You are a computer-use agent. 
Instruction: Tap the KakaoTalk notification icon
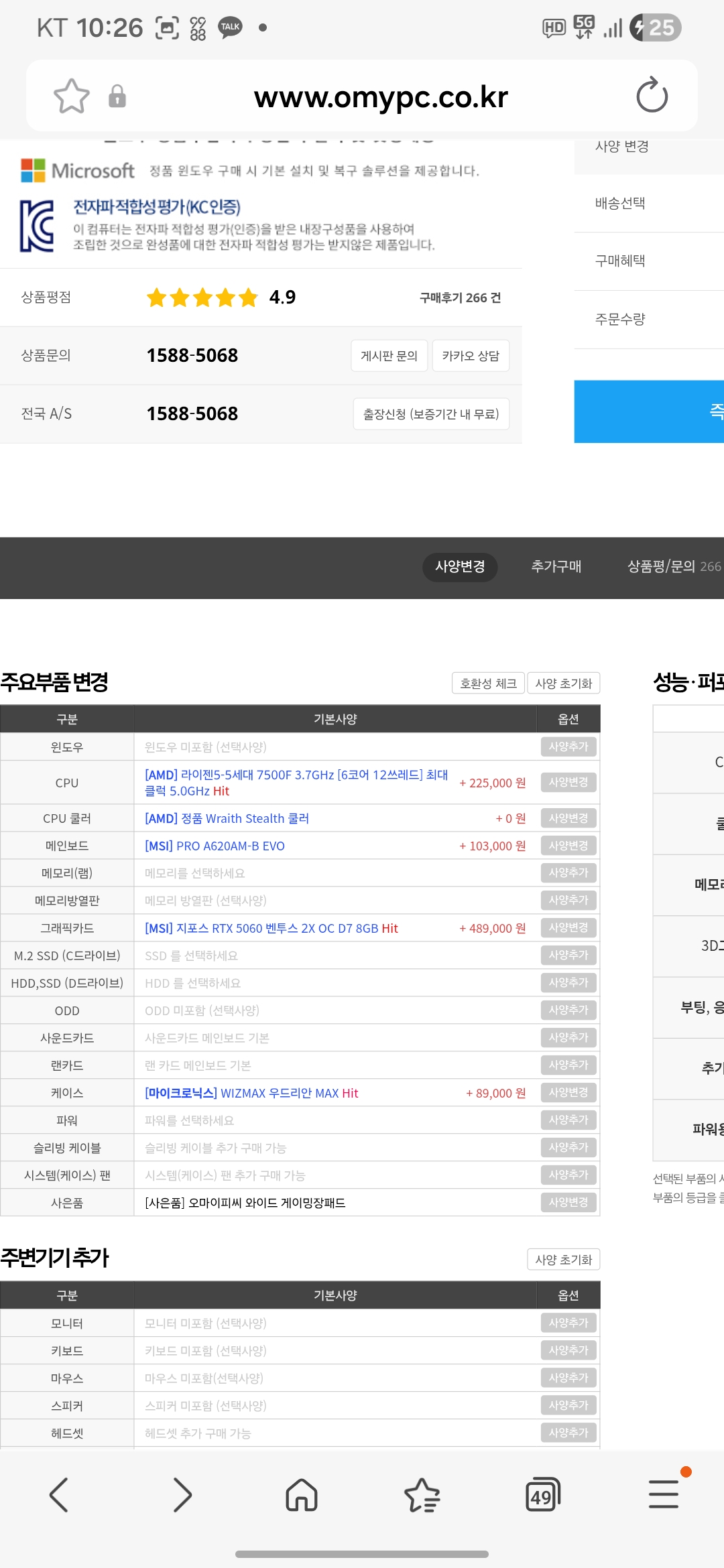tap(230, 27)
